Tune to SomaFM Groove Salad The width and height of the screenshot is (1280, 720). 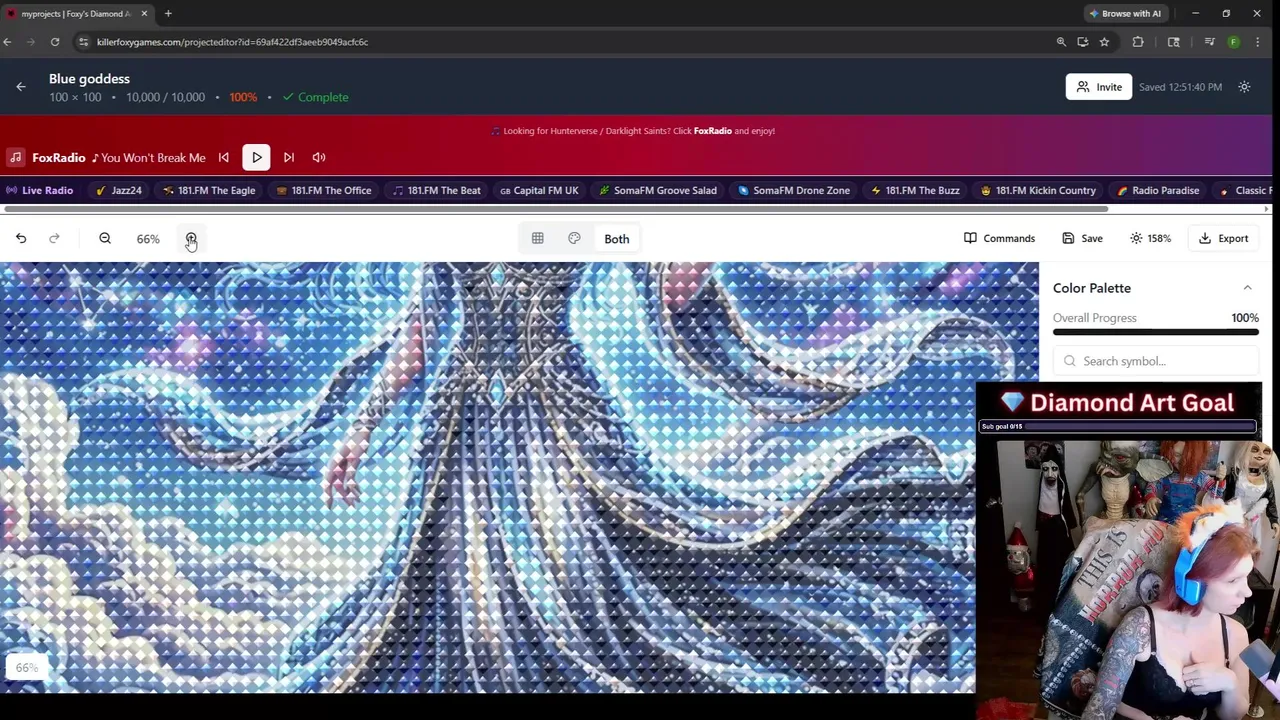point(658,190)
